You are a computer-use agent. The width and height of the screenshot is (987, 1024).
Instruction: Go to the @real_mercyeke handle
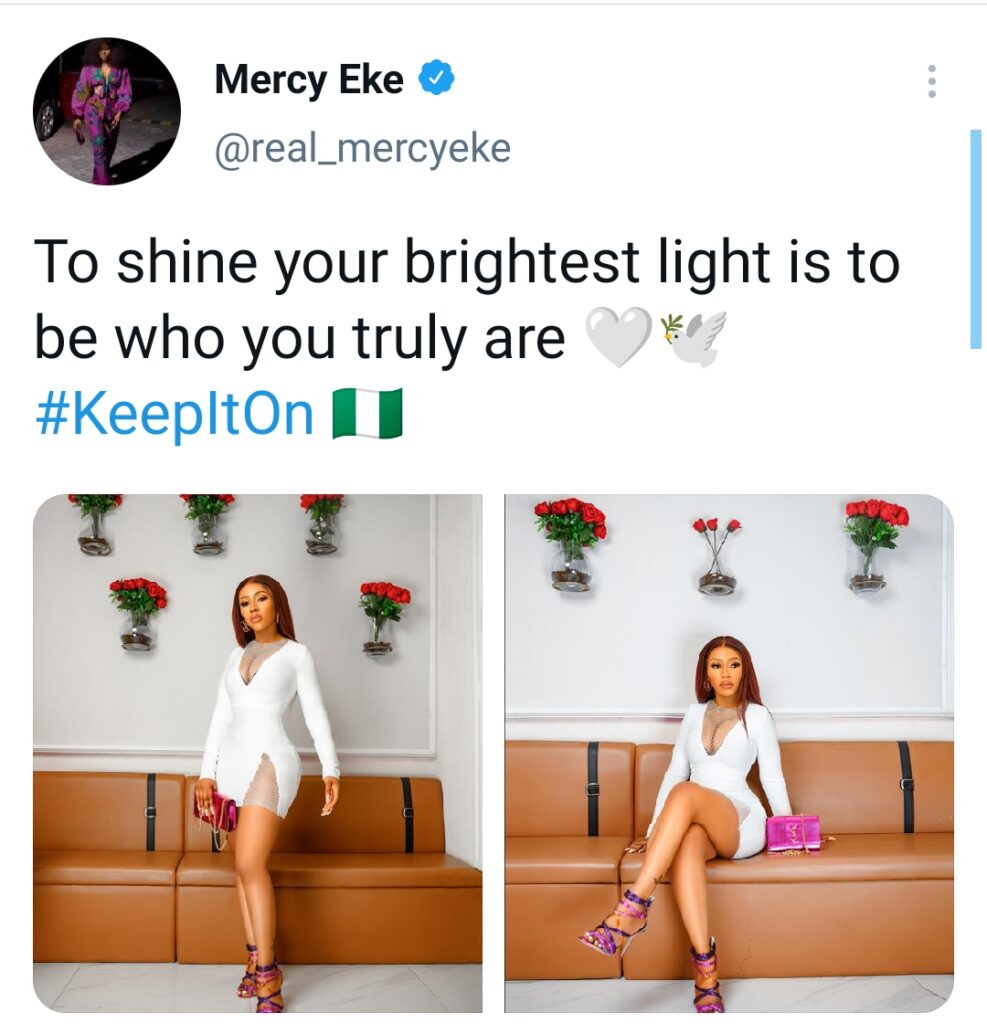(x=362, y=149)
